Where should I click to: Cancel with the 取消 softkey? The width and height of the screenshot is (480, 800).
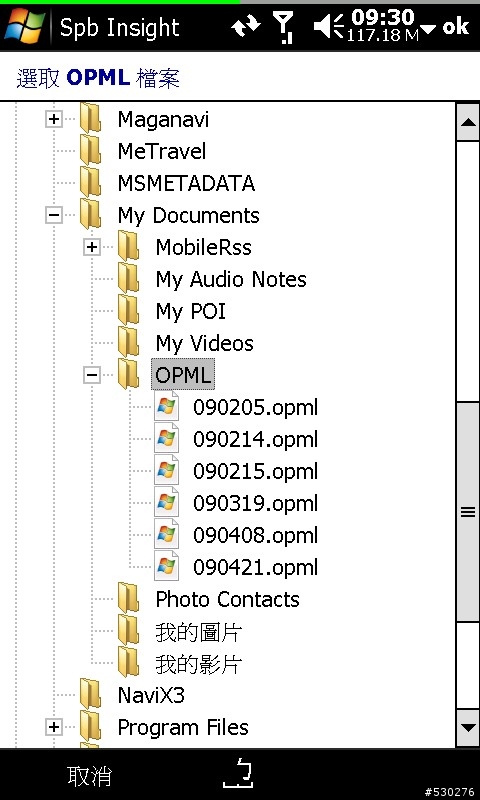[90, 776]
